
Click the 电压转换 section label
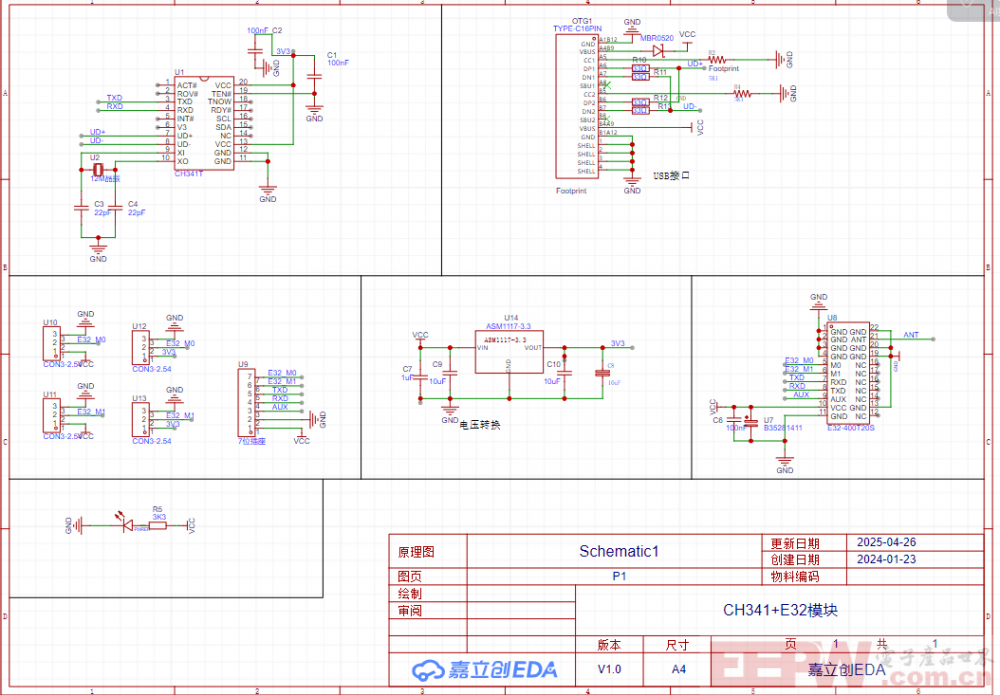[x=480, y=425]
